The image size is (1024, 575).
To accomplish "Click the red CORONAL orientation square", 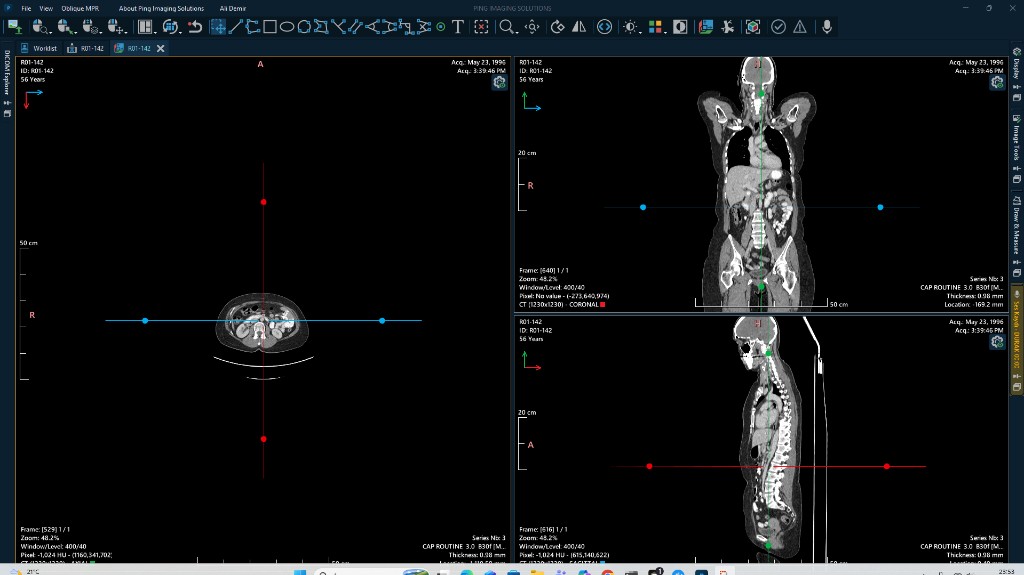I will tap(603, 304).
